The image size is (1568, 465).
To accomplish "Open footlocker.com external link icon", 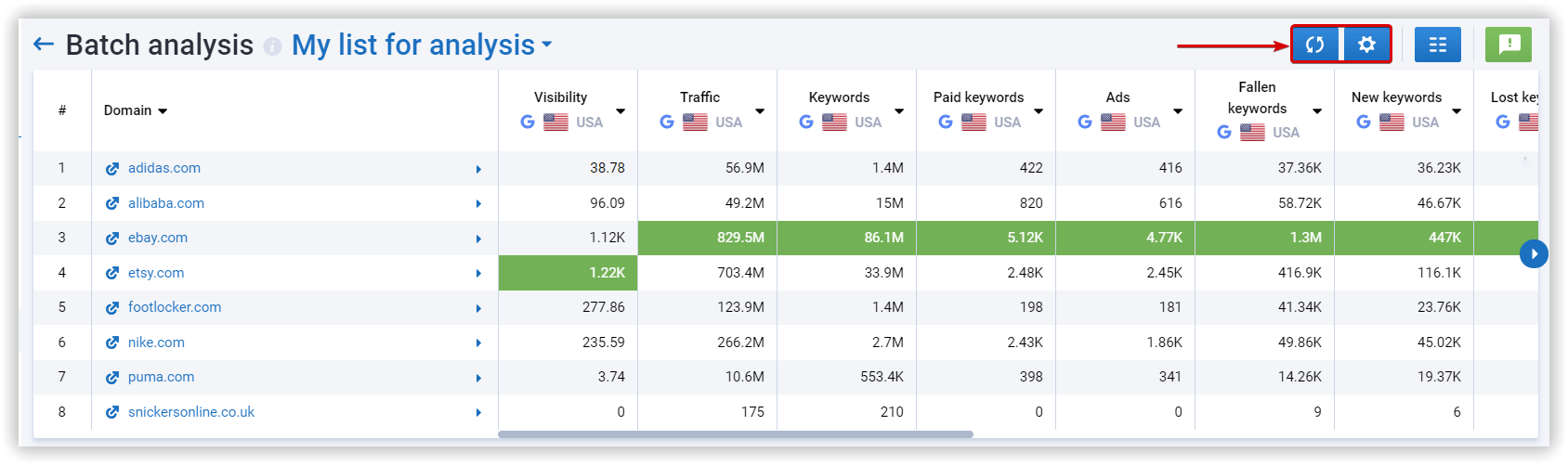I will click(x=112, y=308).
